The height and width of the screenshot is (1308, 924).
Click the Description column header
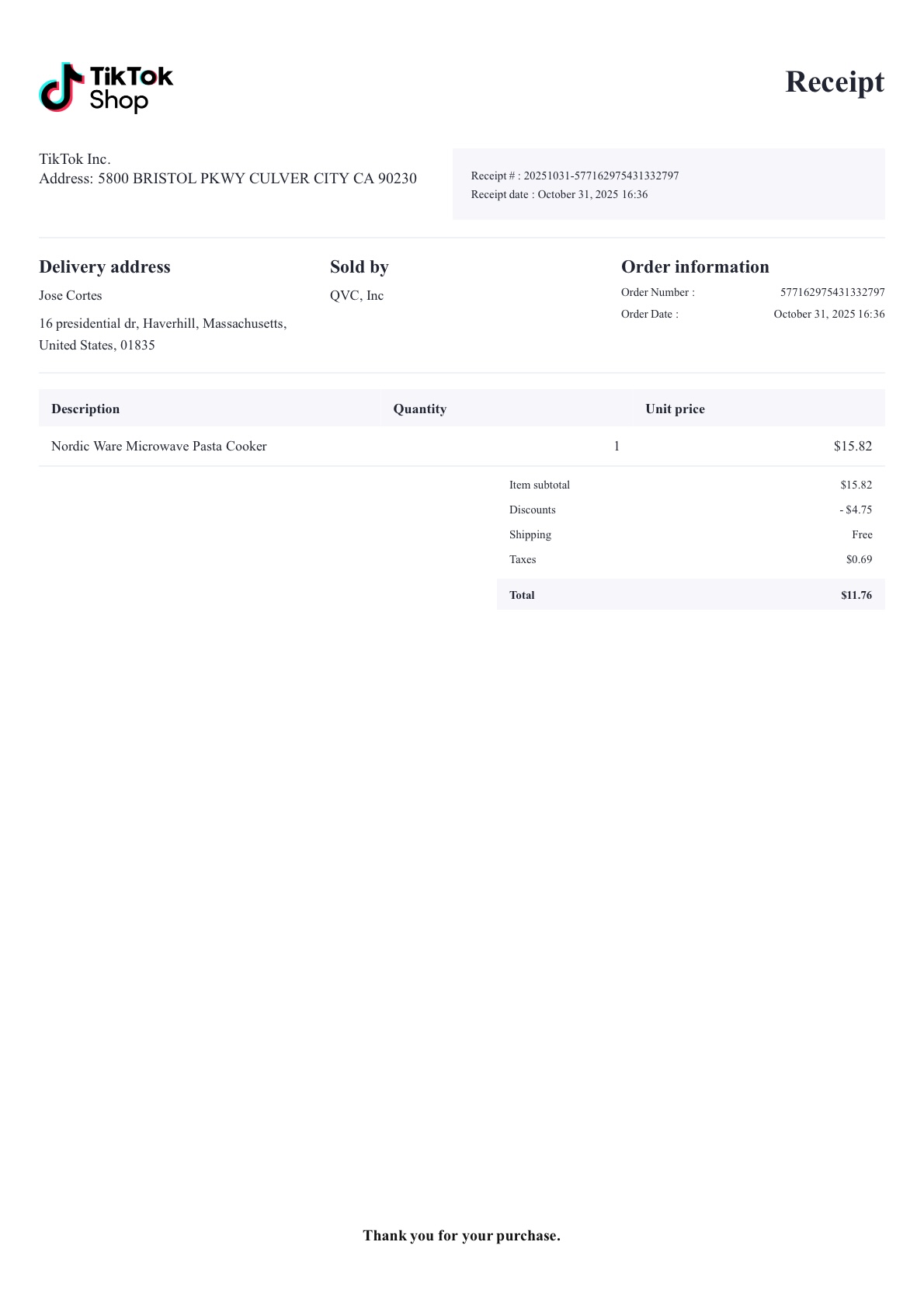[85, 409]
